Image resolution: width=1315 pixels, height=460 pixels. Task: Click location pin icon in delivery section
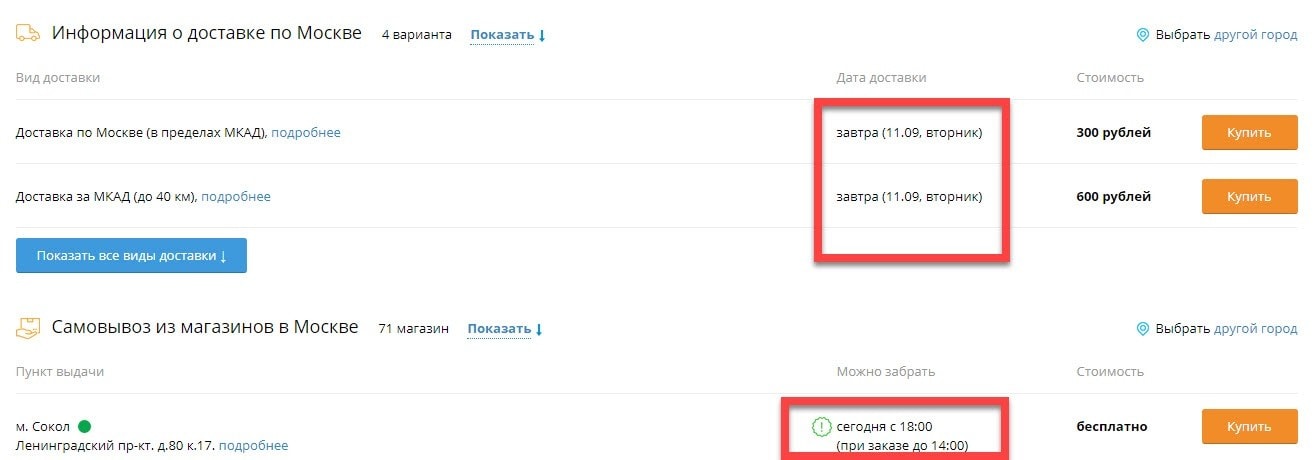coord(1143,35)
